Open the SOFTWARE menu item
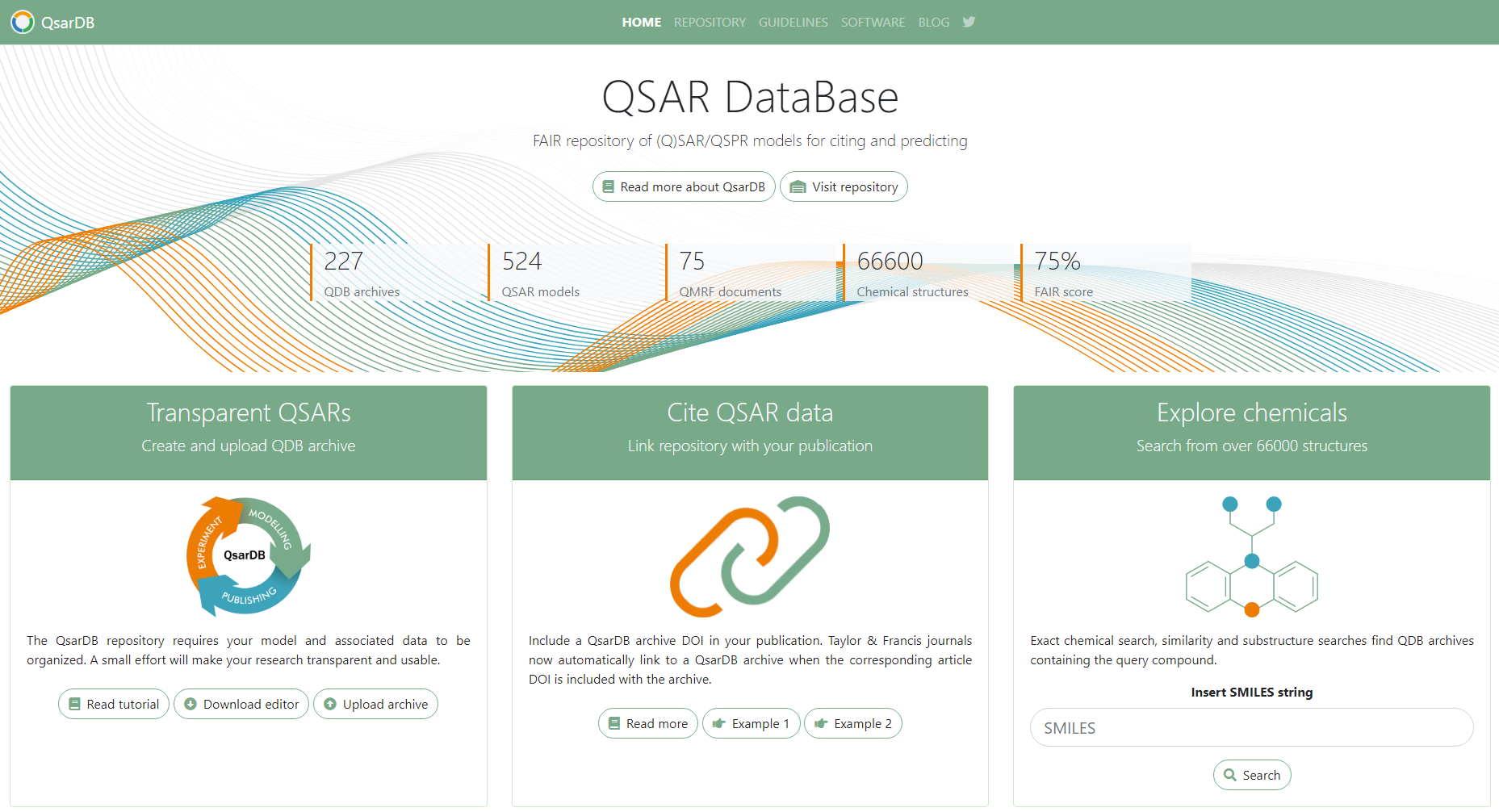The width and height of the screenshot is (1499, 812). pos(873,22)
